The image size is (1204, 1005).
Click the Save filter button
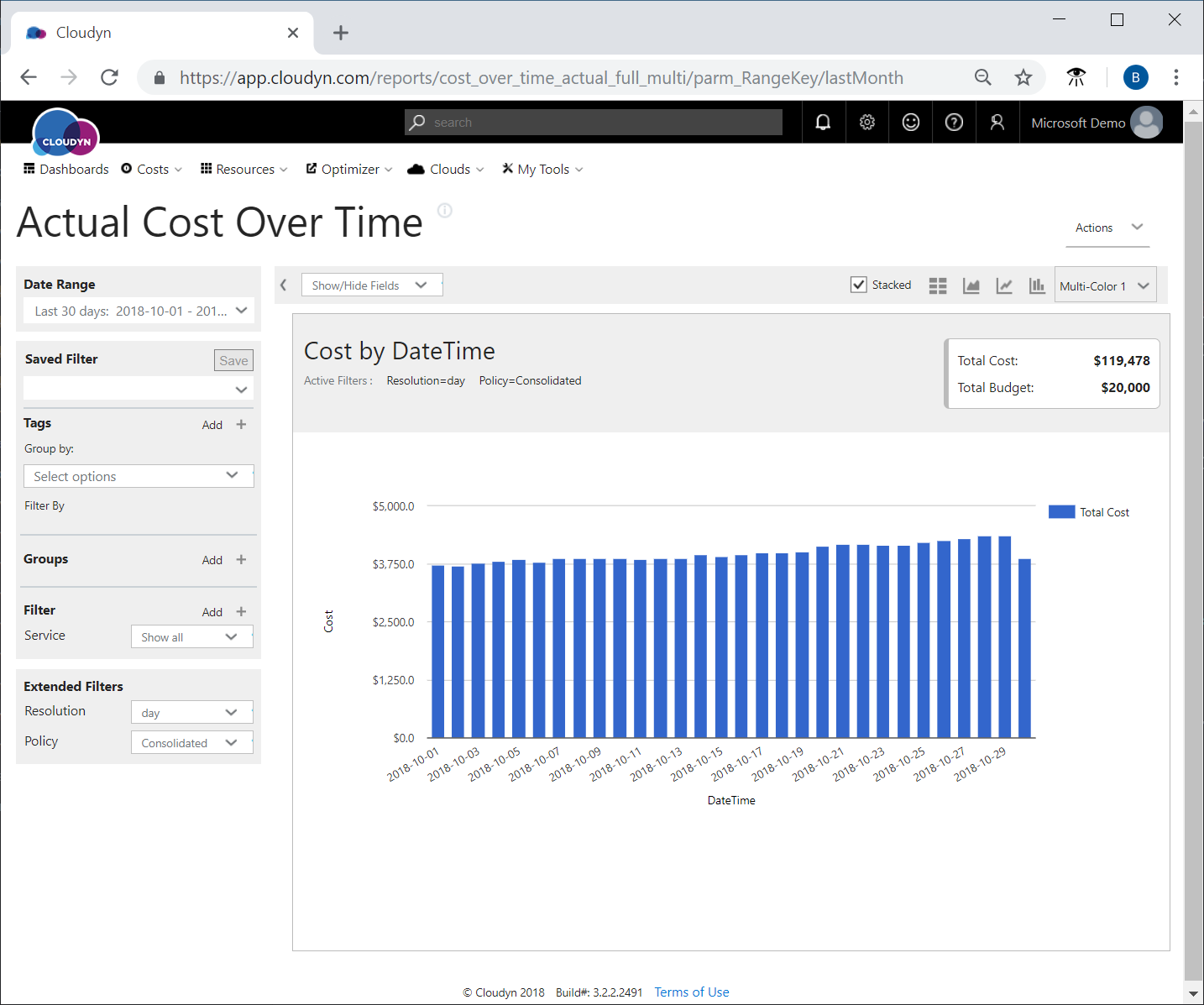(233, 360)
